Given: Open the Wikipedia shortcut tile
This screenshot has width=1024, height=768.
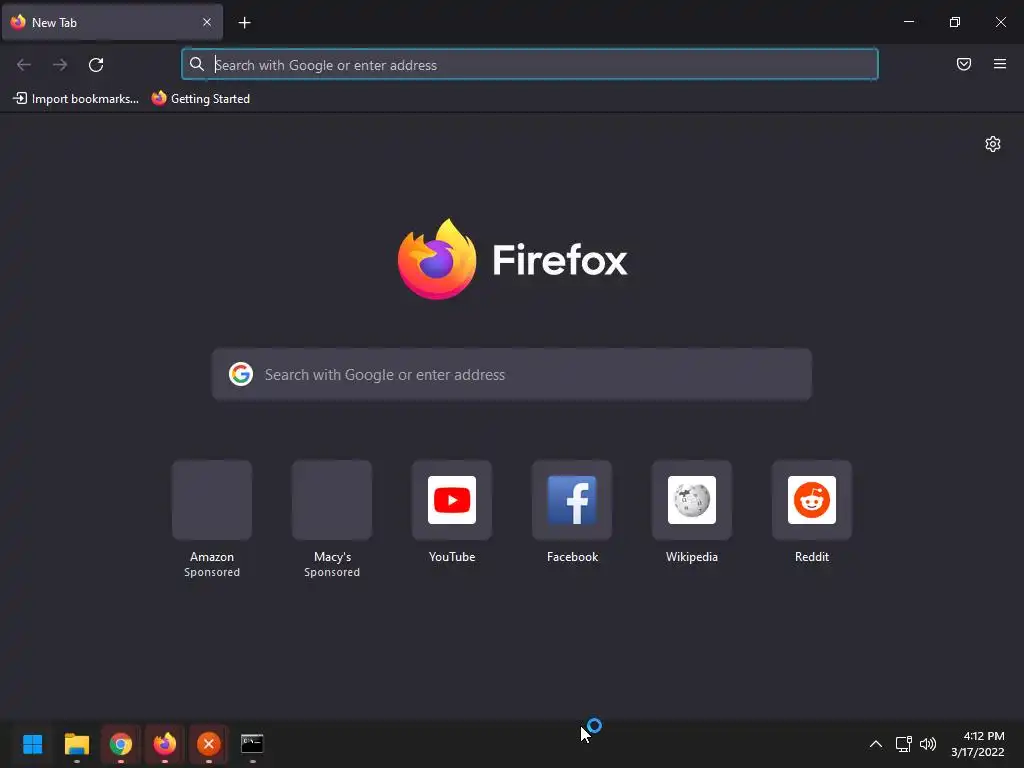Looking at the screenshot, I should click(x=692, y=500).
